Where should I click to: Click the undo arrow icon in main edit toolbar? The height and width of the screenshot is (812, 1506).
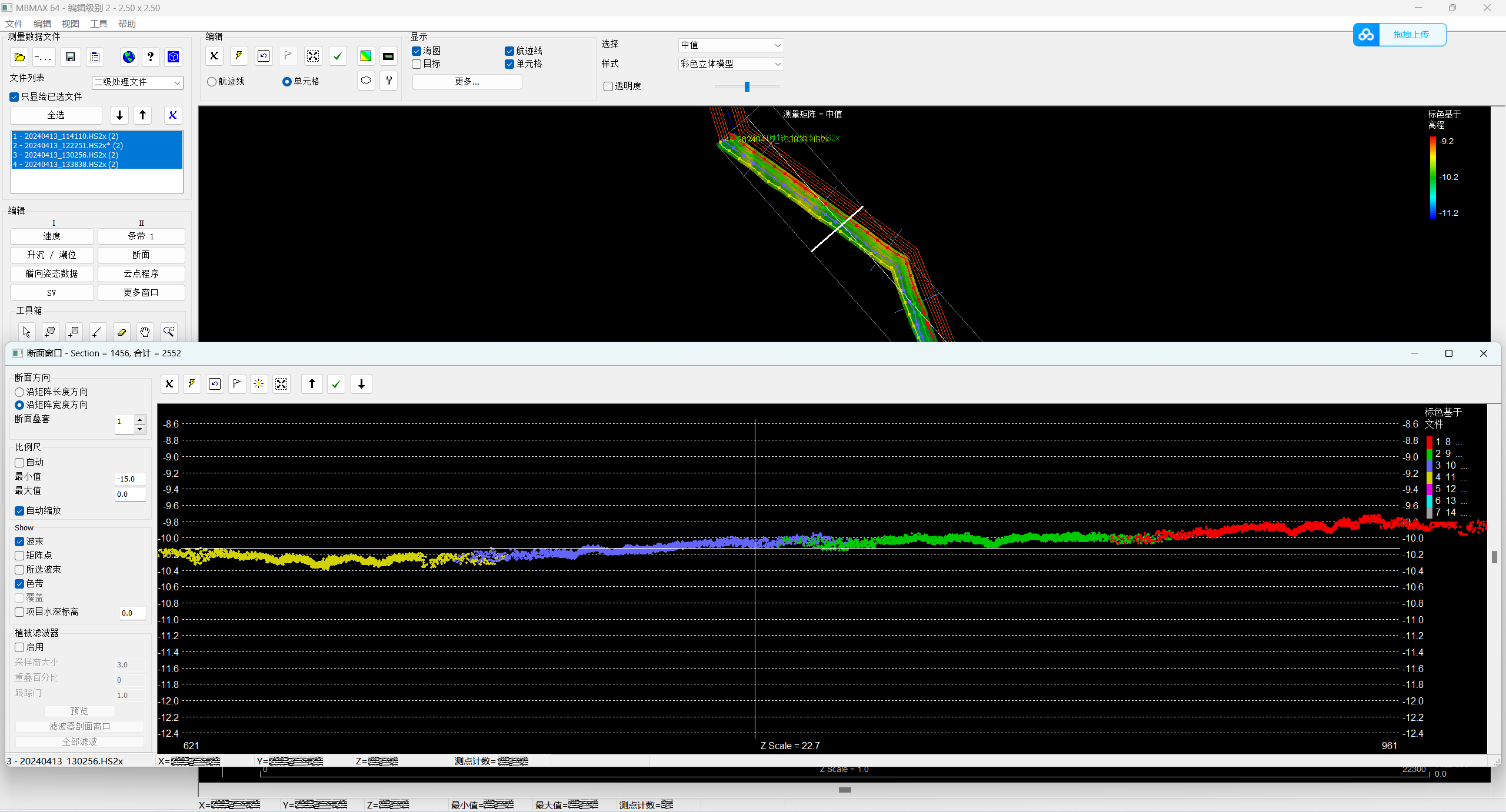pos(264,56)
